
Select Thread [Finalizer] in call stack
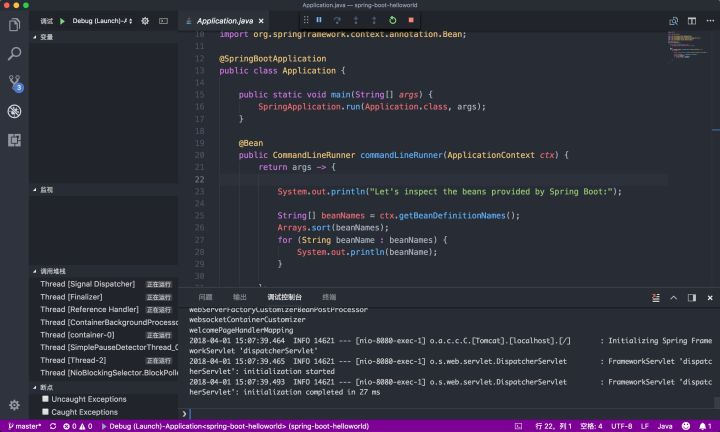104,297
